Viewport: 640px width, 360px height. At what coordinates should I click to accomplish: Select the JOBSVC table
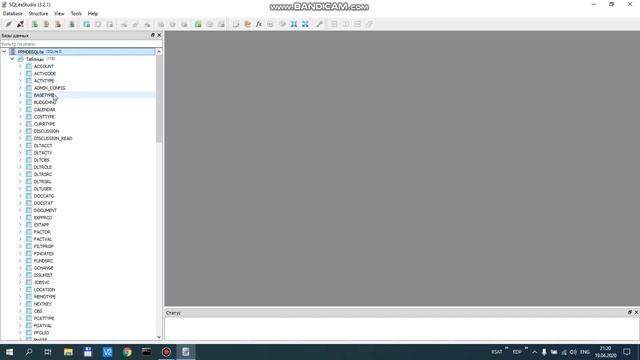pyautogui.click(x=42, y=282)
